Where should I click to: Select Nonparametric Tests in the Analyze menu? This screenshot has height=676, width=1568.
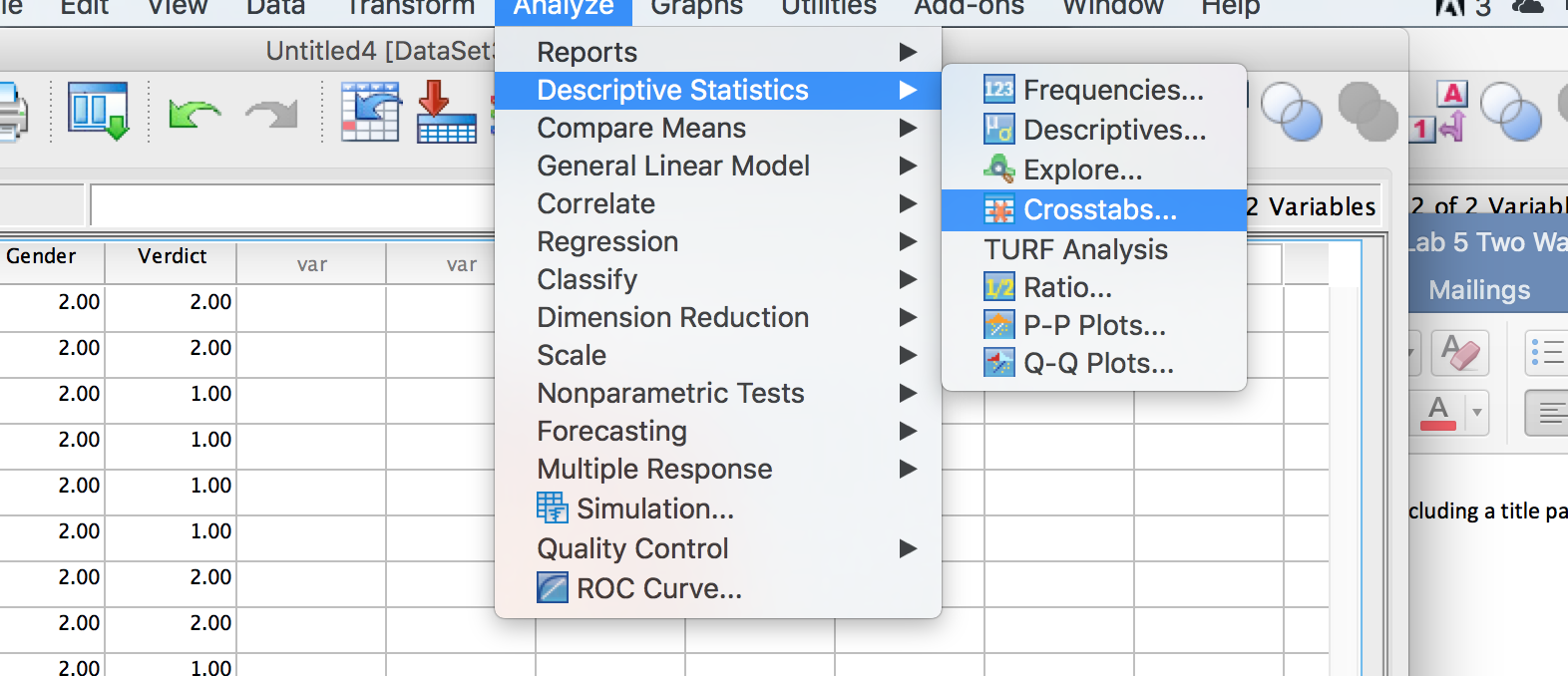[x=718, y=393]
